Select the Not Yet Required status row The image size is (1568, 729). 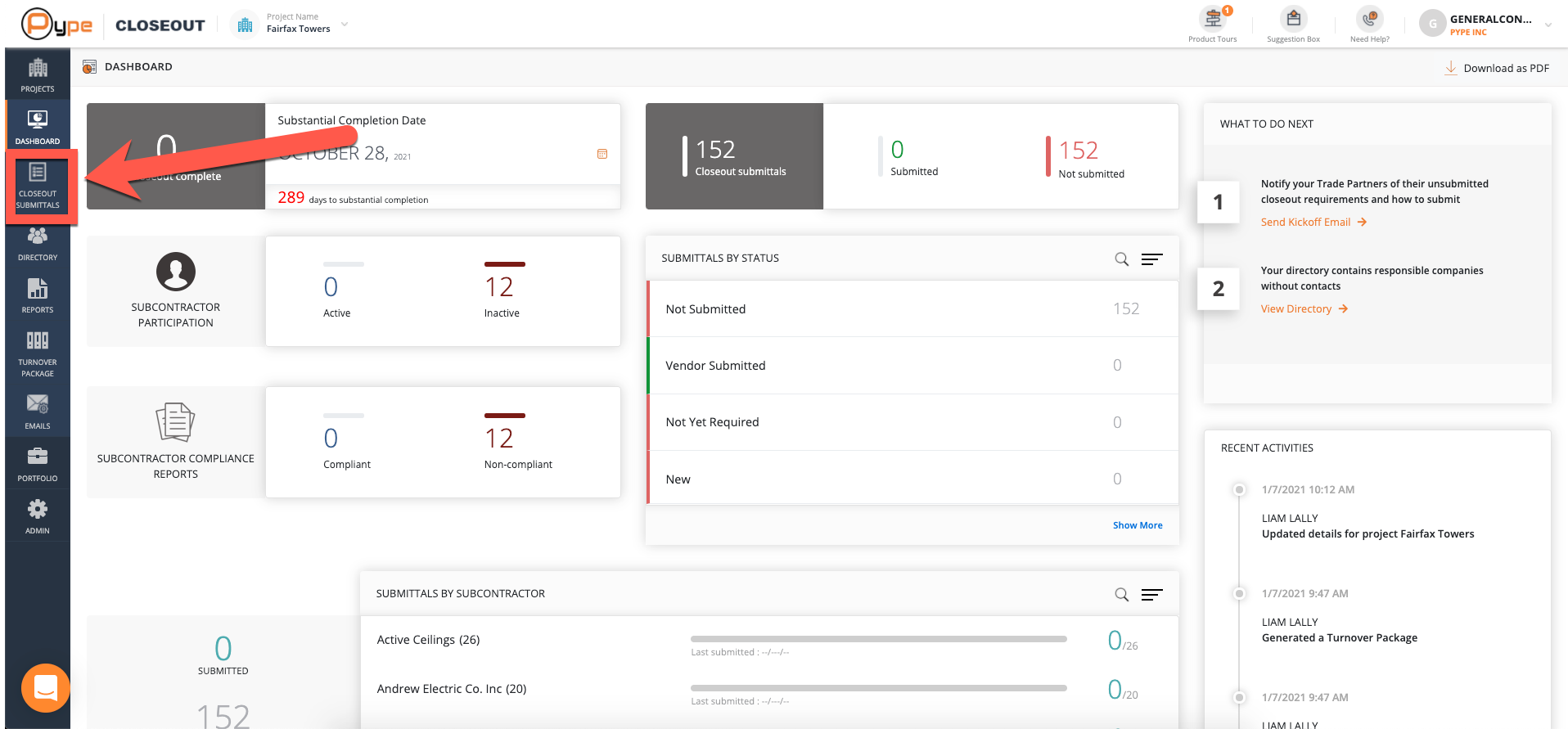912,422
